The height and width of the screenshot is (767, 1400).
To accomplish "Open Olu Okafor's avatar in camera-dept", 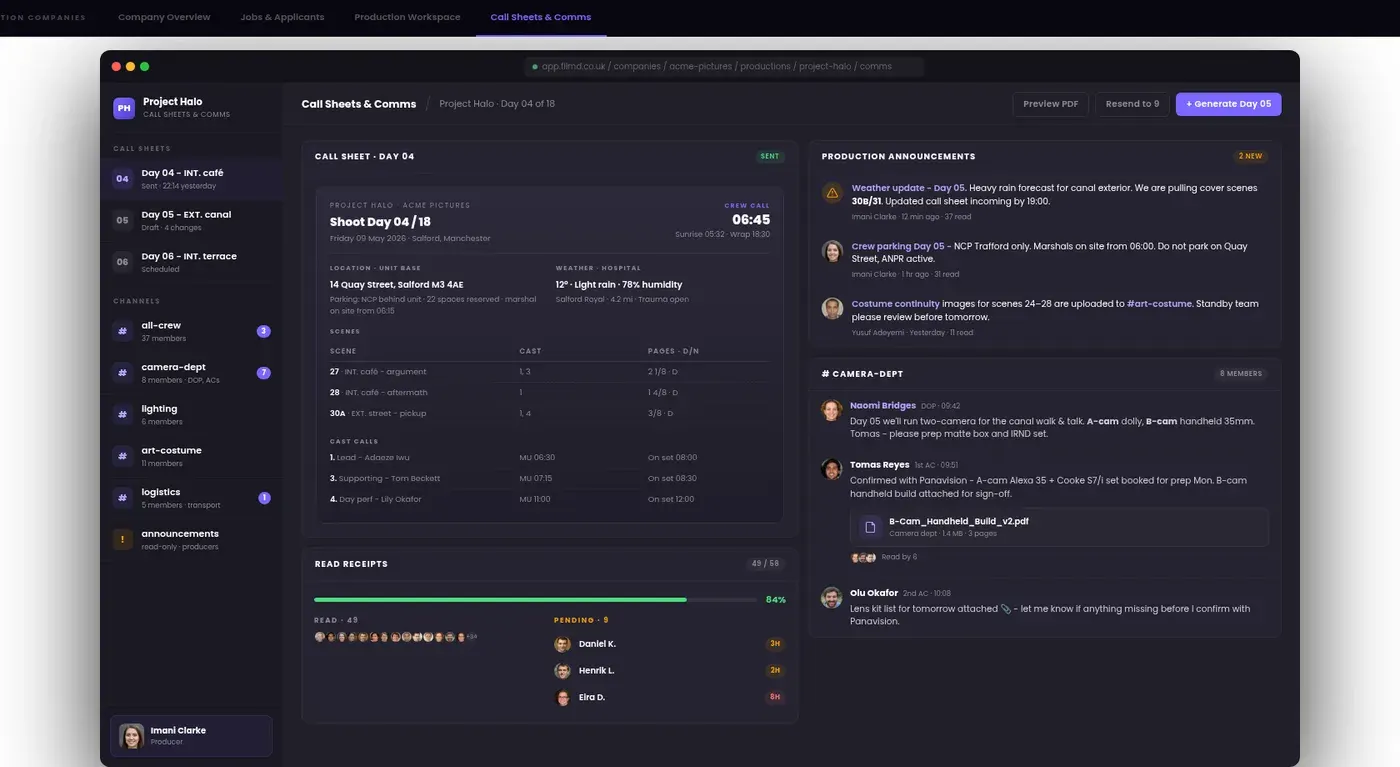I will click(x=831, y=597).
